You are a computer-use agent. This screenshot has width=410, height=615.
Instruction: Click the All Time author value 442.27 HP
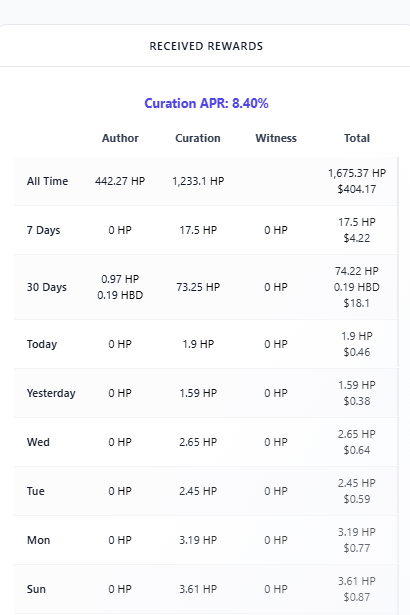click(x=120, y=181)
